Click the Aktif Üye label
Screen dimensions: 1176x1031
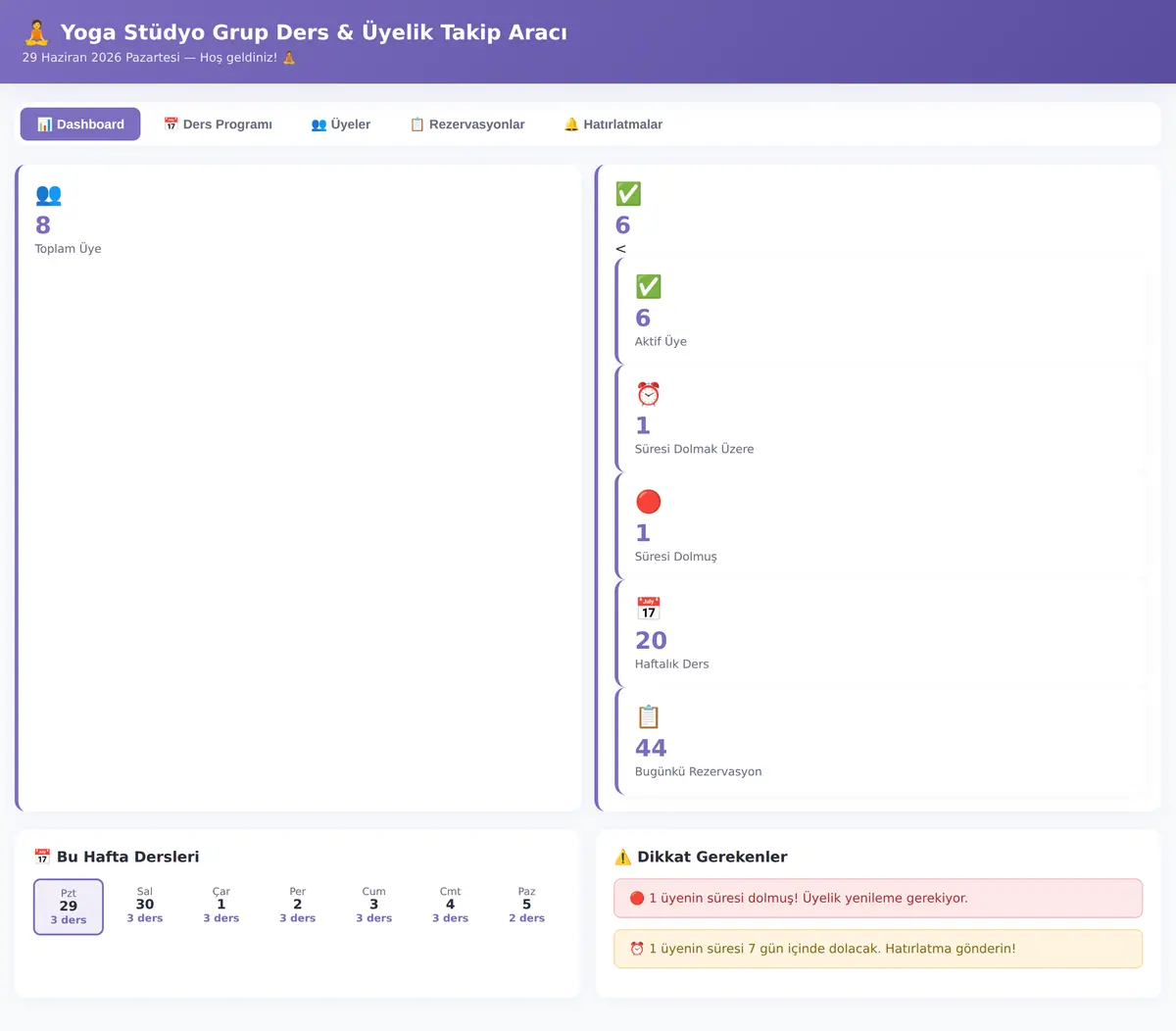pyautogui.click(x=661, y=342)
